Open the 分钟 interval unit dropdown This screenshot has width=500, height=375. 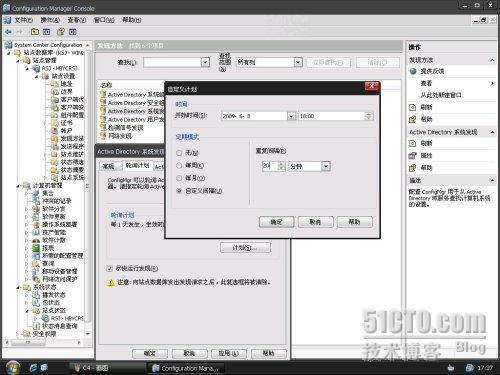pyautogui.click(x=326, y=166)
